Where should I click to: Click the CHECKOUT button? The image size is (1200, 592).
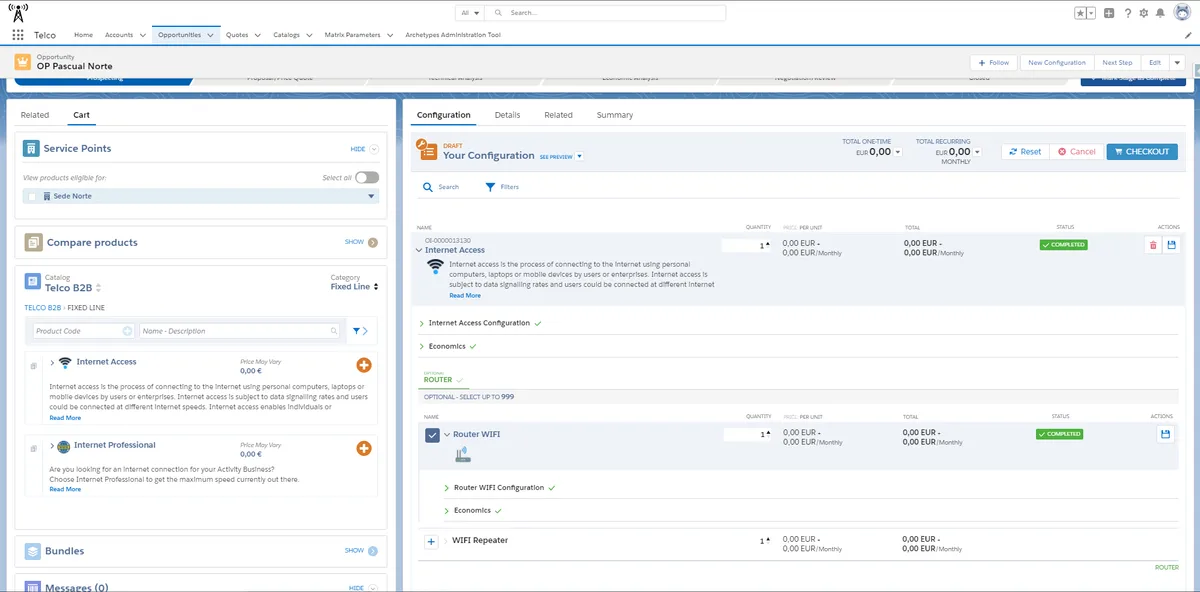(1142, 152)
